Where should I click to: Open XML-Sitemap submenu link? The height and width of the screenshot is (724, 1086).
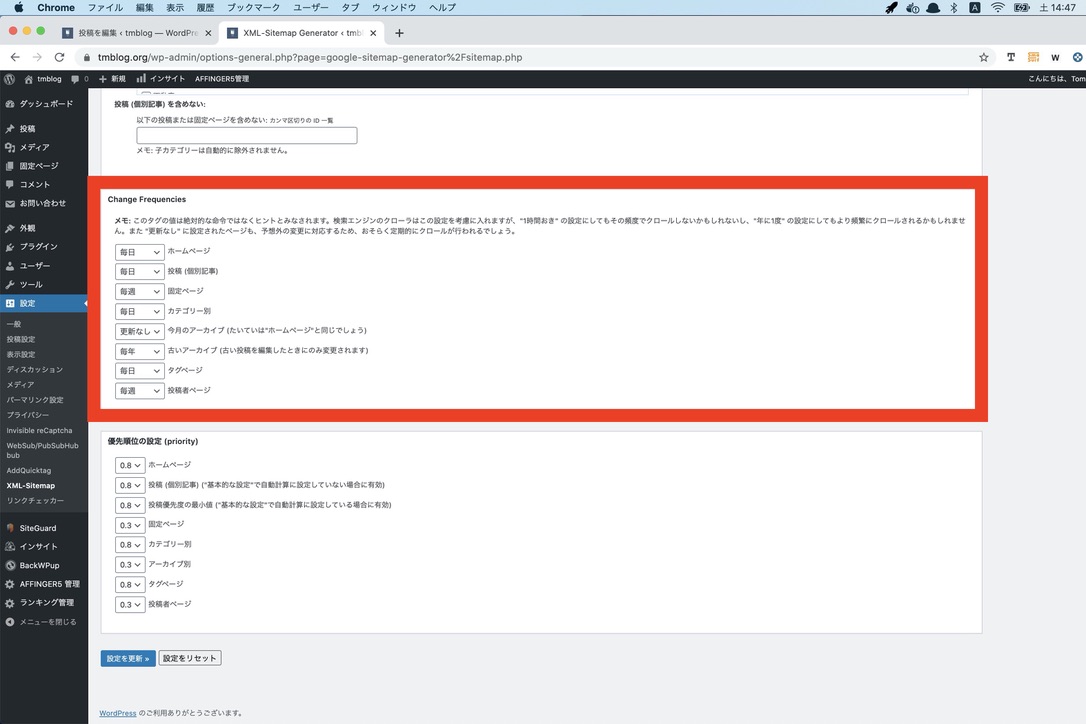(30, 486)
